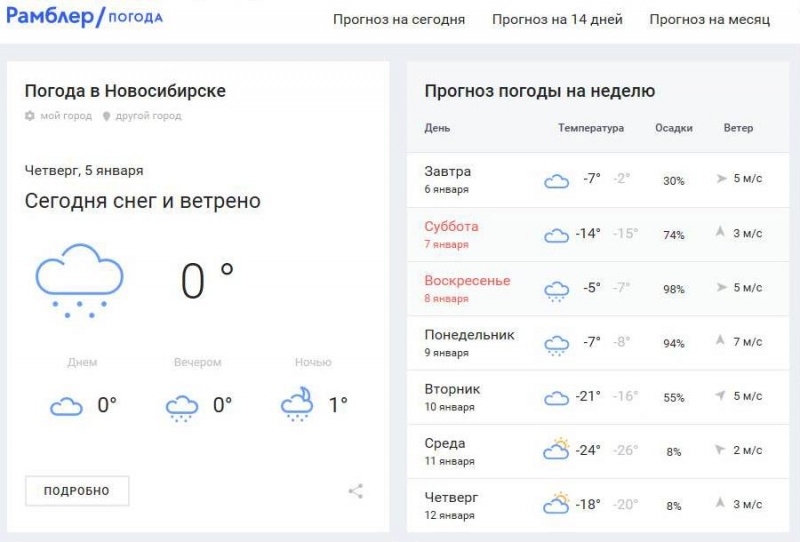Click the wind arrow icon in Вторник row
The height and width of the screenshot is (542, 800).
point(720,396)
